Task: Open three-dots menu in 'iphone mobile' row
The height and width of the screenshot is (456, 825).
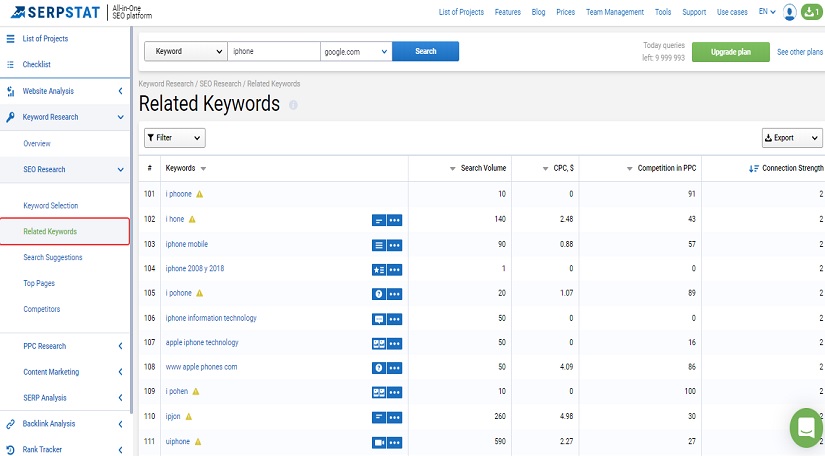Action: click(395, 245)
